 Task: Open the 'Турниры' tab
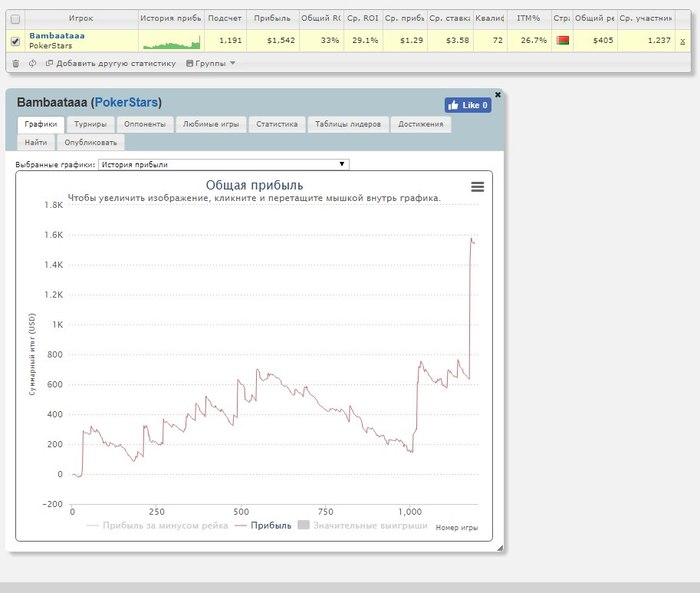click(90, 124)
